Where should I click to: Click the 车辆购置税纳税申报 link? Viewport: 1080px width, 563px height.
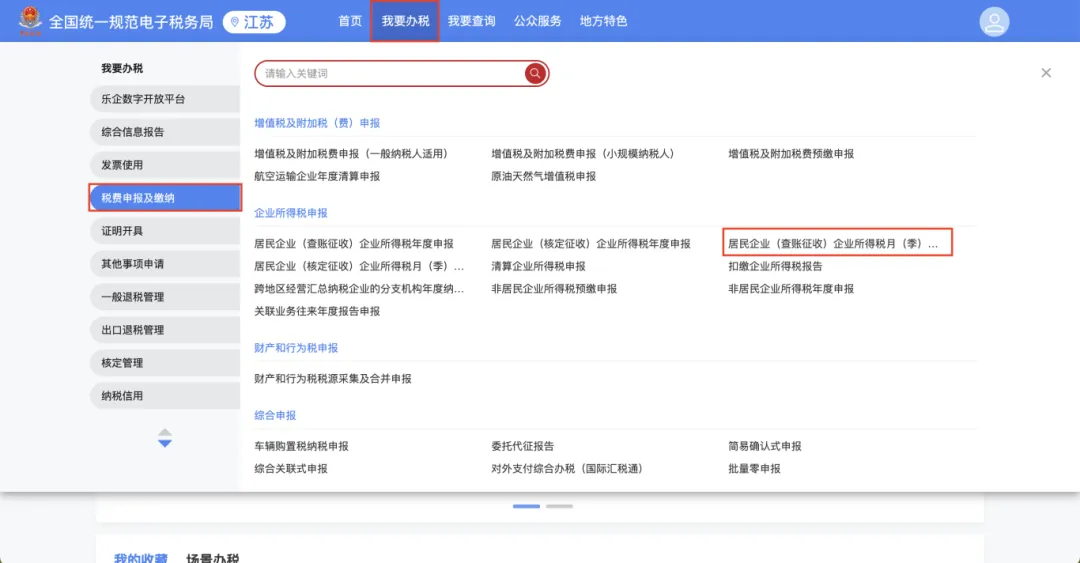pyautogui.click(x=302, y=446)
